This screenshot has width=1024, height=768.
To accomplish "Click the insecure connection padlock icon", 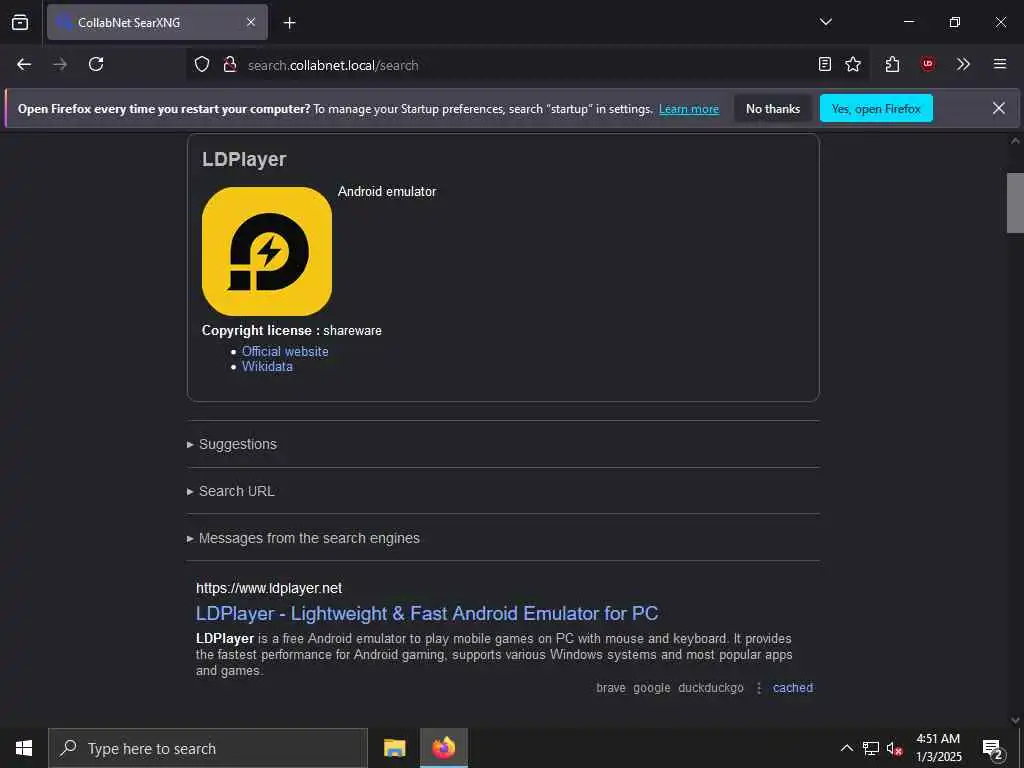I will [229, 65].
